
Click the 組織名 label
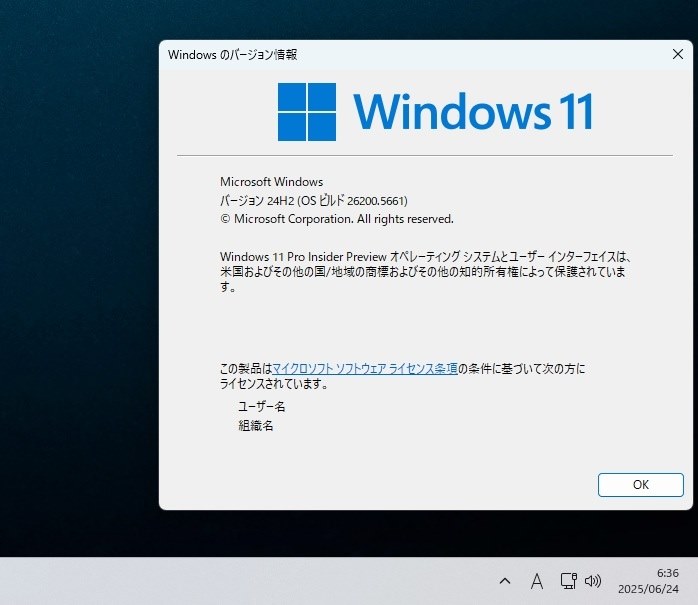256,426
